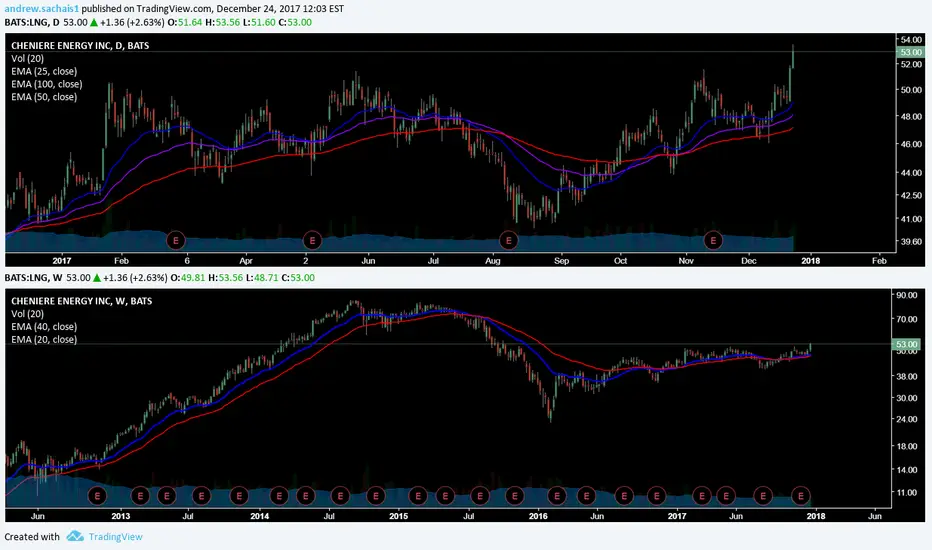Click the TradingView logo icon in the footer
This screenshot has height=550, width=932.
75,536
